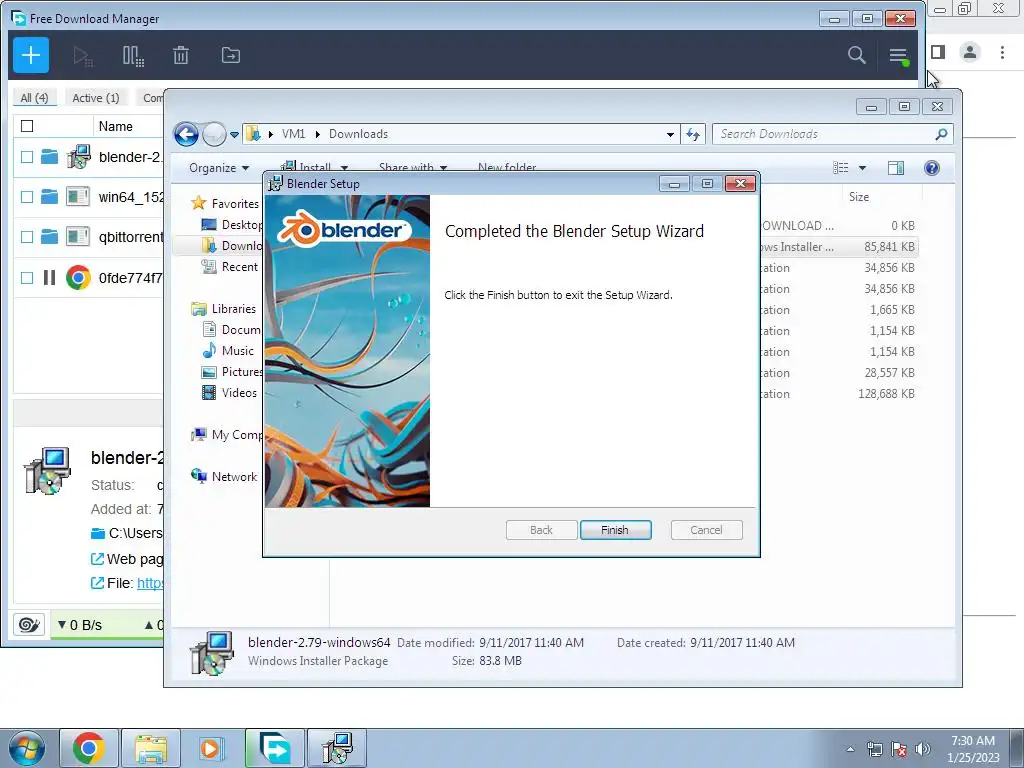Show the preview pane in Explorer
Image resolution: width=1024 pixels, height=768 pixels.
(x=896, y=168)
